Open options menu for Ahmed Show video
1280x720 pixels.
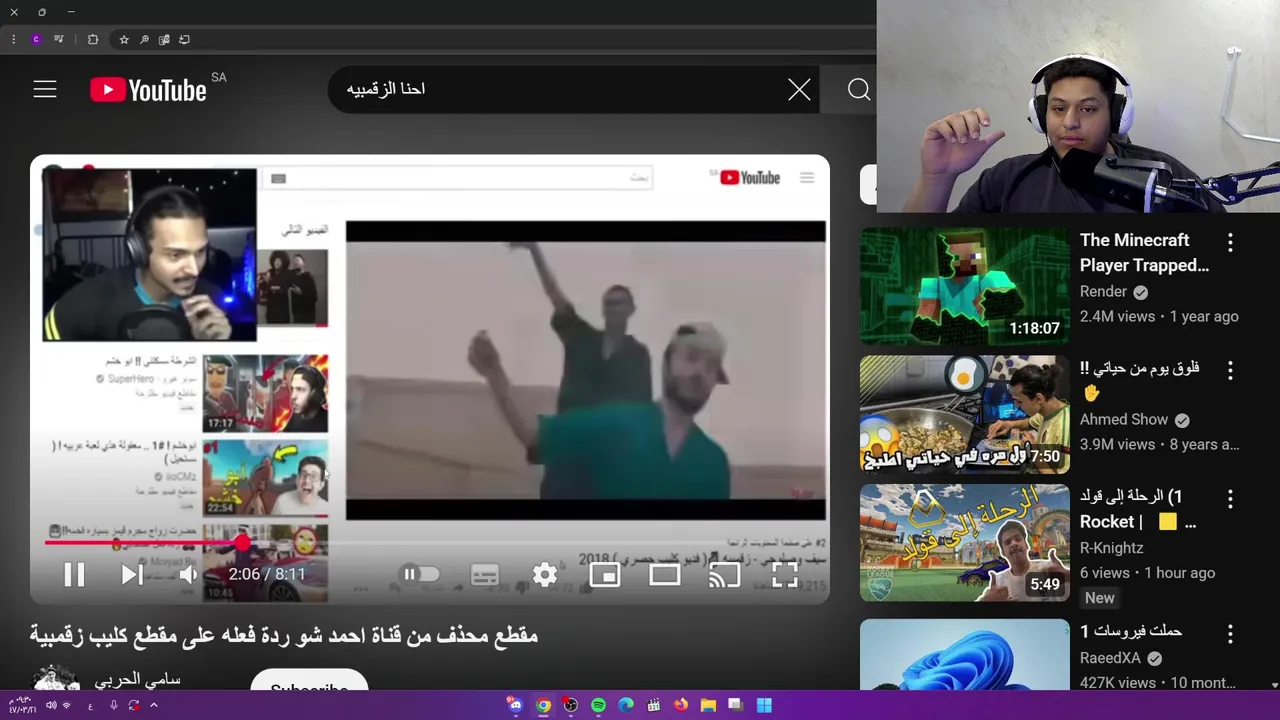(x=1230, y=370)
